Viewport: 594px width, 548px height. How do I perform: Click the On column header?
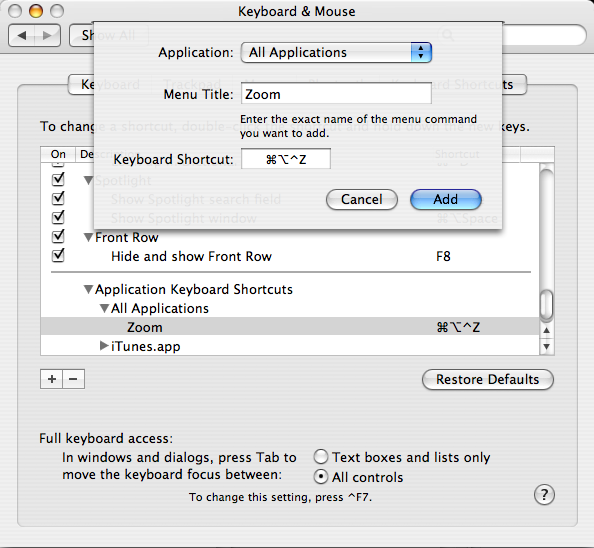click(x=58, y=155)
